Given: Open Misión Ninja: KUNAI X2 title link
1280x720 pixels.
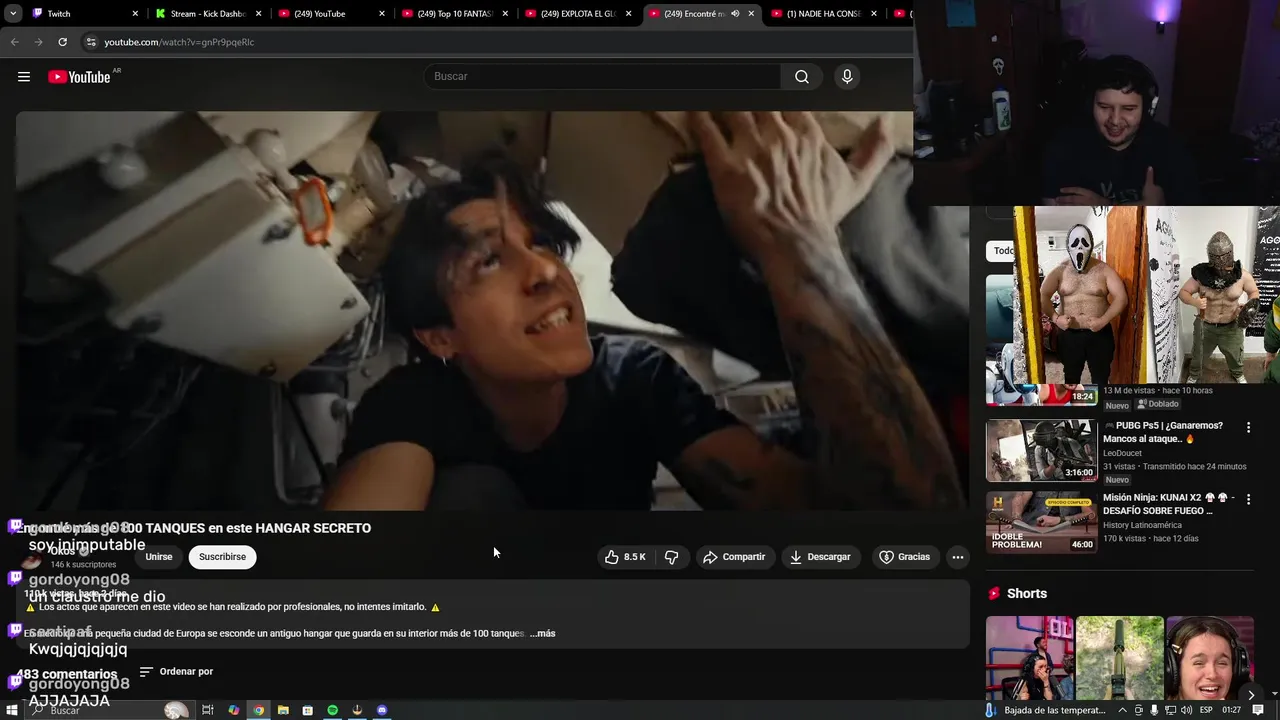Looking at the screenshot, I should [1169, 504].
